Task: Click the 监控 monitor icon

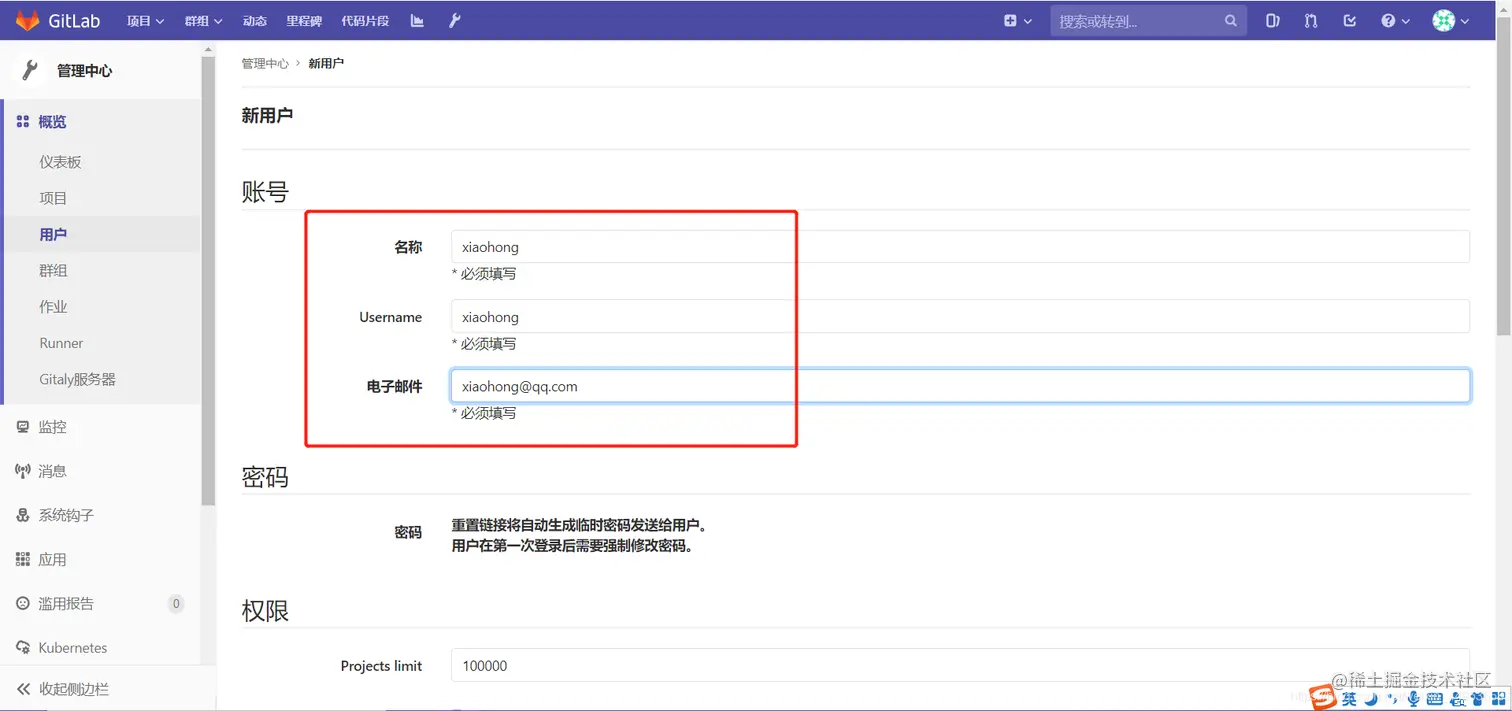Action: [x=23, y=427]
